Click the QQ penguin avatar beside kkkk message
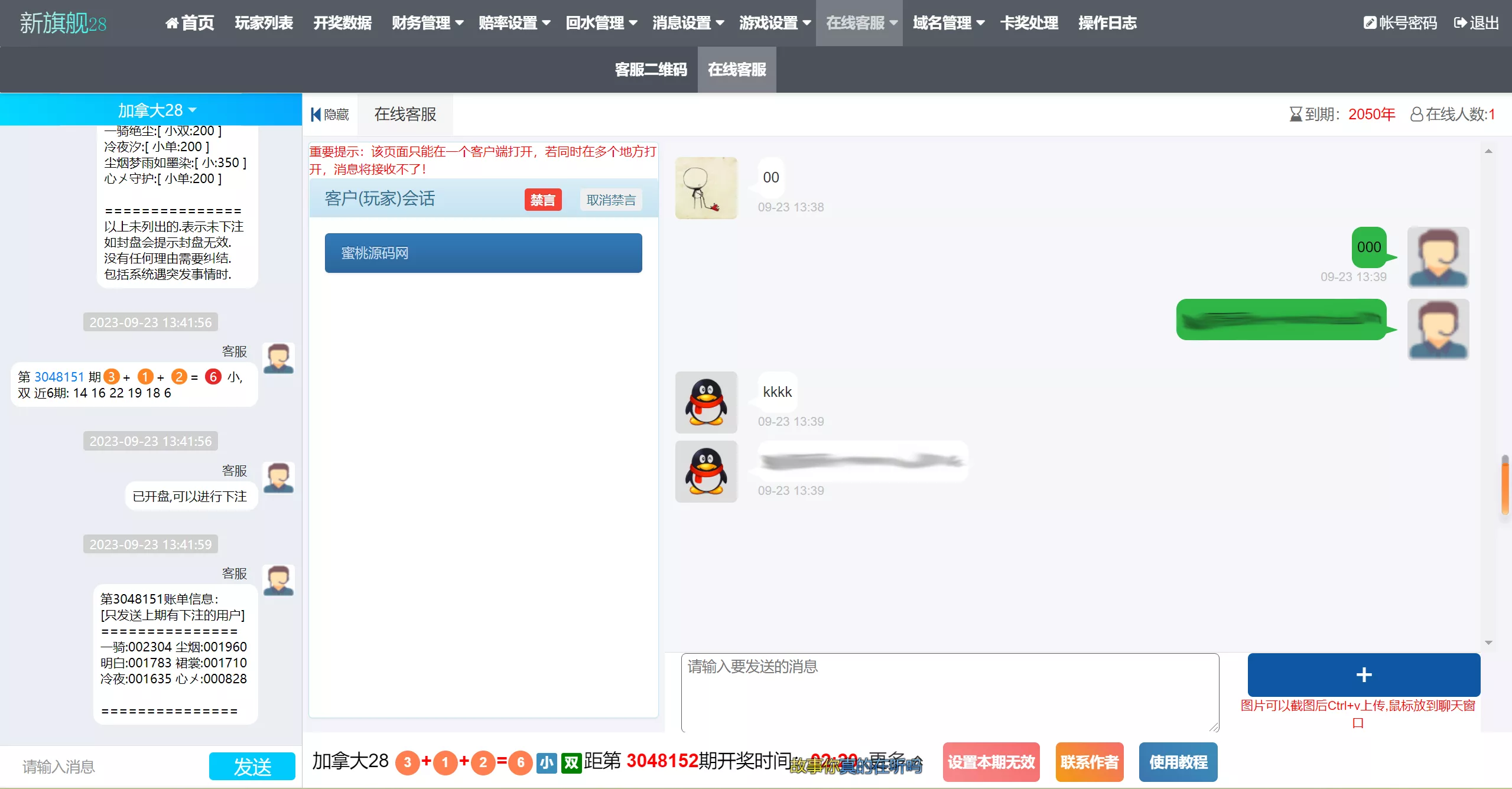The width and height of the screenshot is (1512, 789). click(x=705, y=402)
